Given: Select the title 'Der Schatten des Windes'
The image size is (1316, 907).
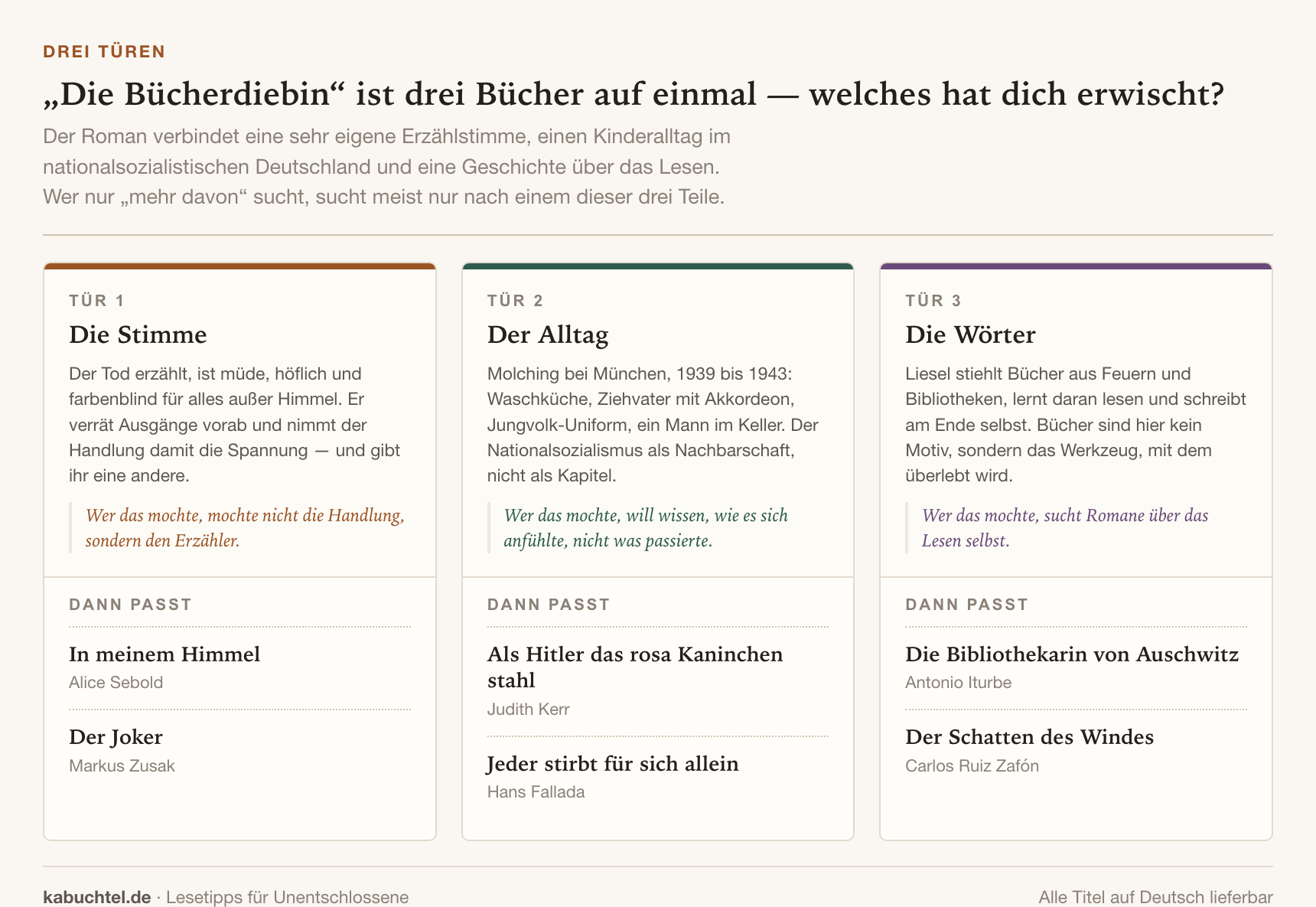Looking at the screenshot, I should pyautogui.click(x=1029, y=736).
